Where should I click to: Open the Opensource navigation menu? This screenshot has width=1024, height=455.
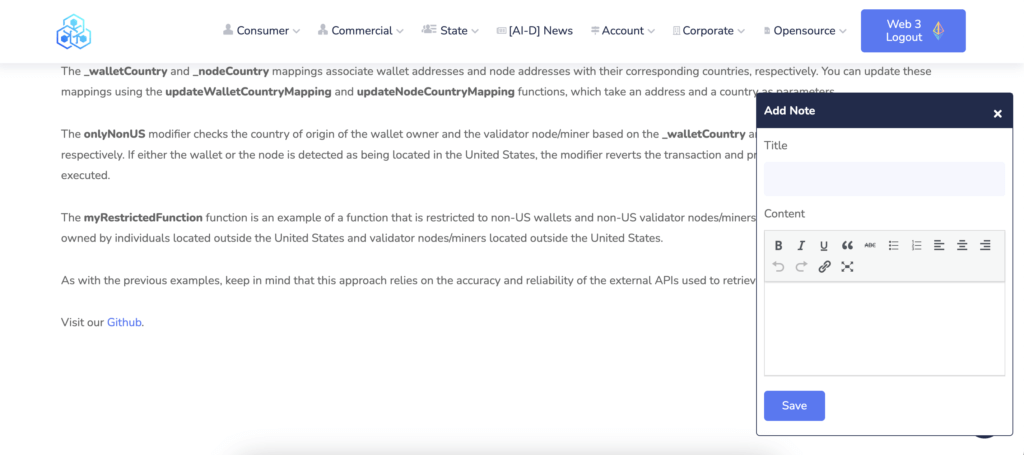tap(805, 31)
